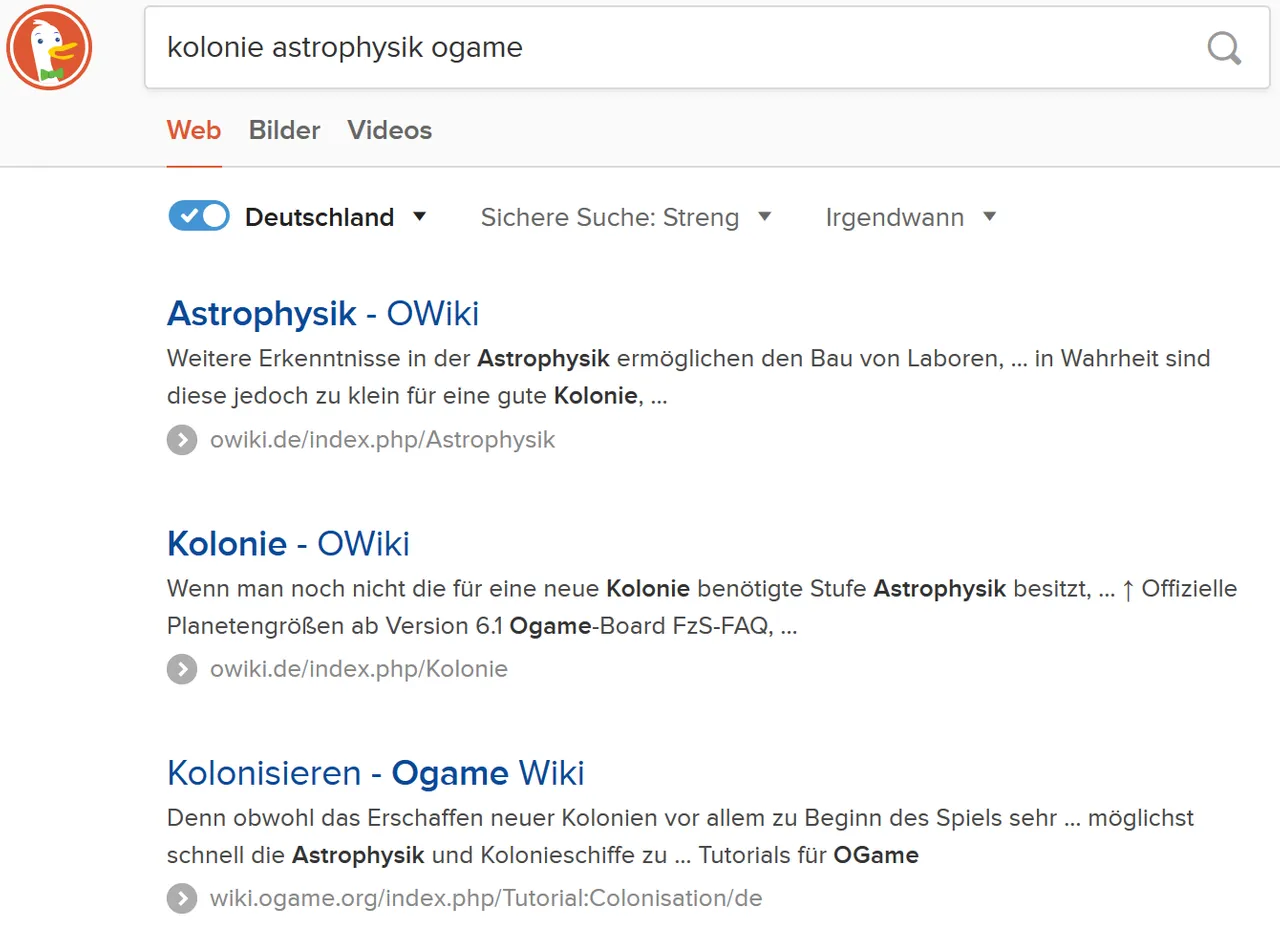The width and height of the screenshot is (1280, 933).
Task: Open the DuckDuckGo logo homepage
Action: pos(49,47)
